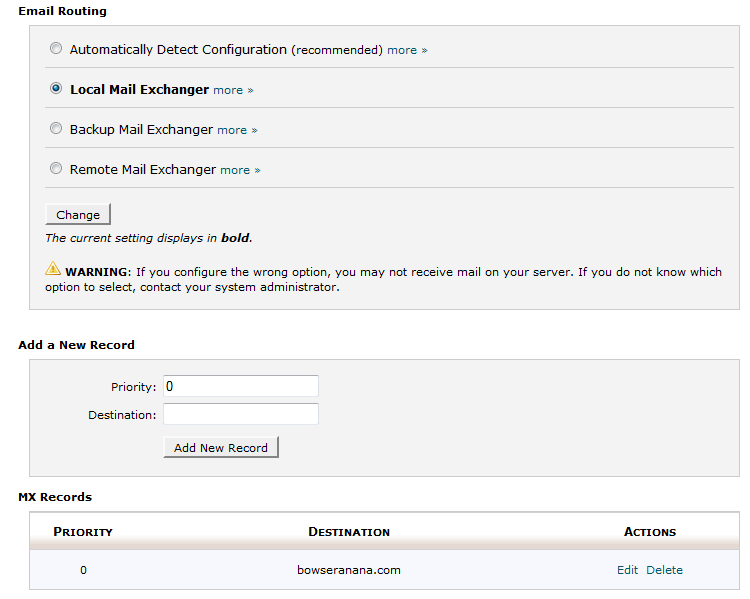Click the yellow warning triangle icon
Viewport: 750px width, 599px height.
[53, 270]
